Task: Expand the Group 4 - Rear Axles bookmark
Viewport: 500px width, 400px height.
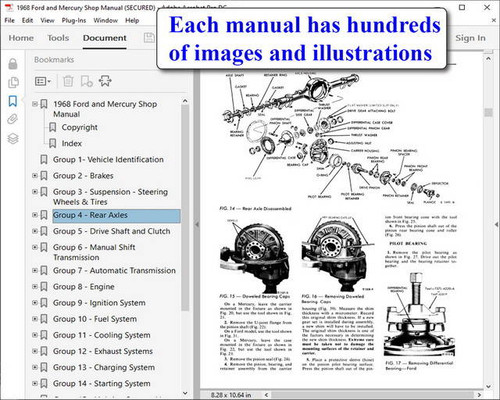Action: click(35, 215)
